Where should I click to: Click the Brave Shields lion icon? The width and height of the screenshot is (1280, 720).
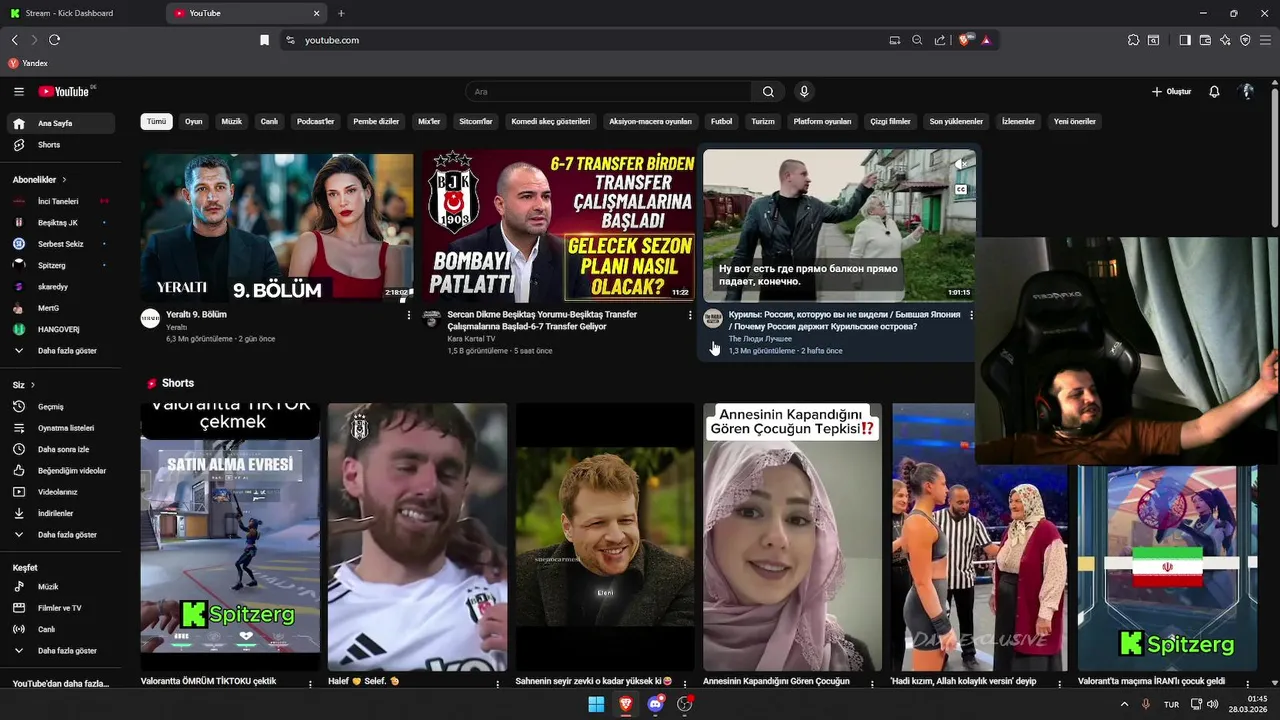pyautogui.click(x=964, y=40)
